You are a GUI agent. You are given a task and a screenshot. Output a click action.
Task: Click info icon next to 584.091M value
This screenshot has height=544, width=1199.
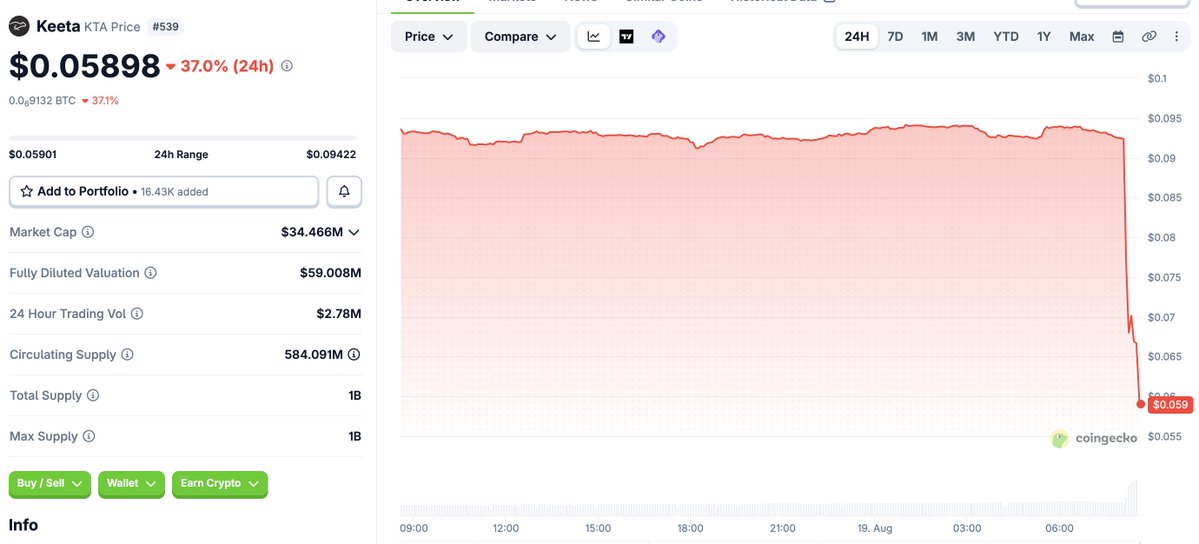[354, 355]
